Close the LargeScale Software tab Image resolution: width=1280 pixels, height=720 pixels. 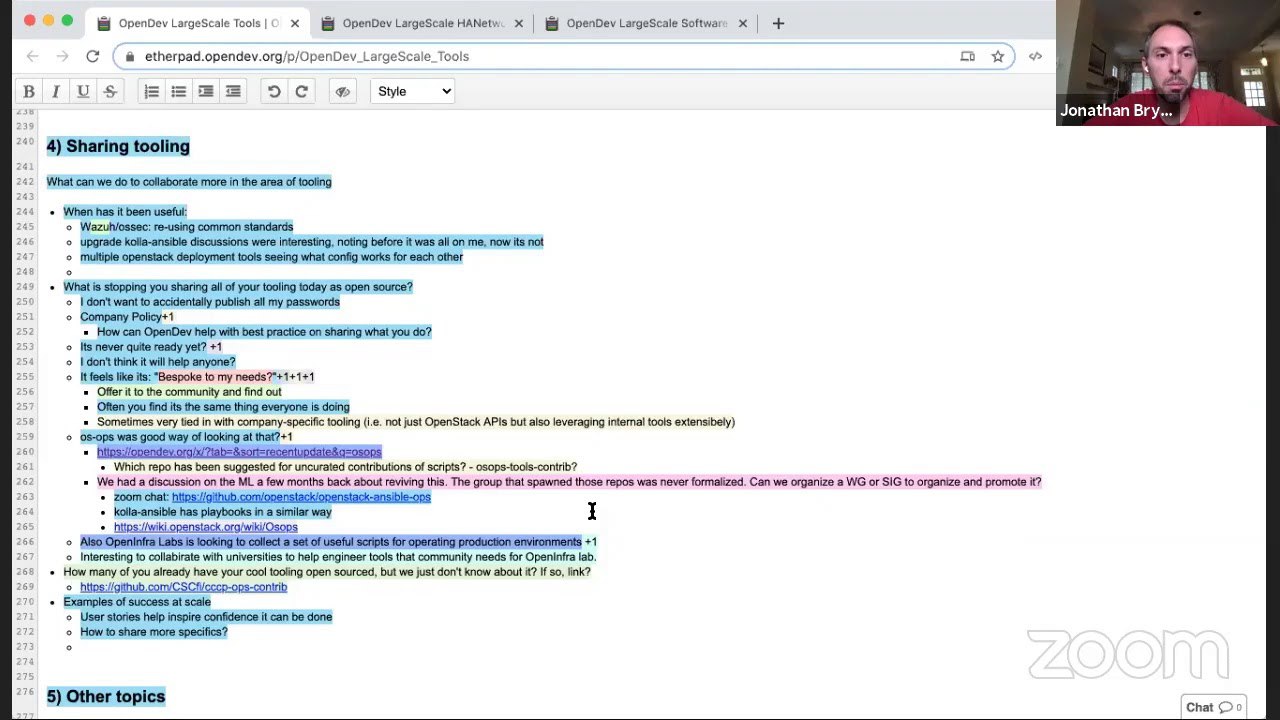point(742,23)
